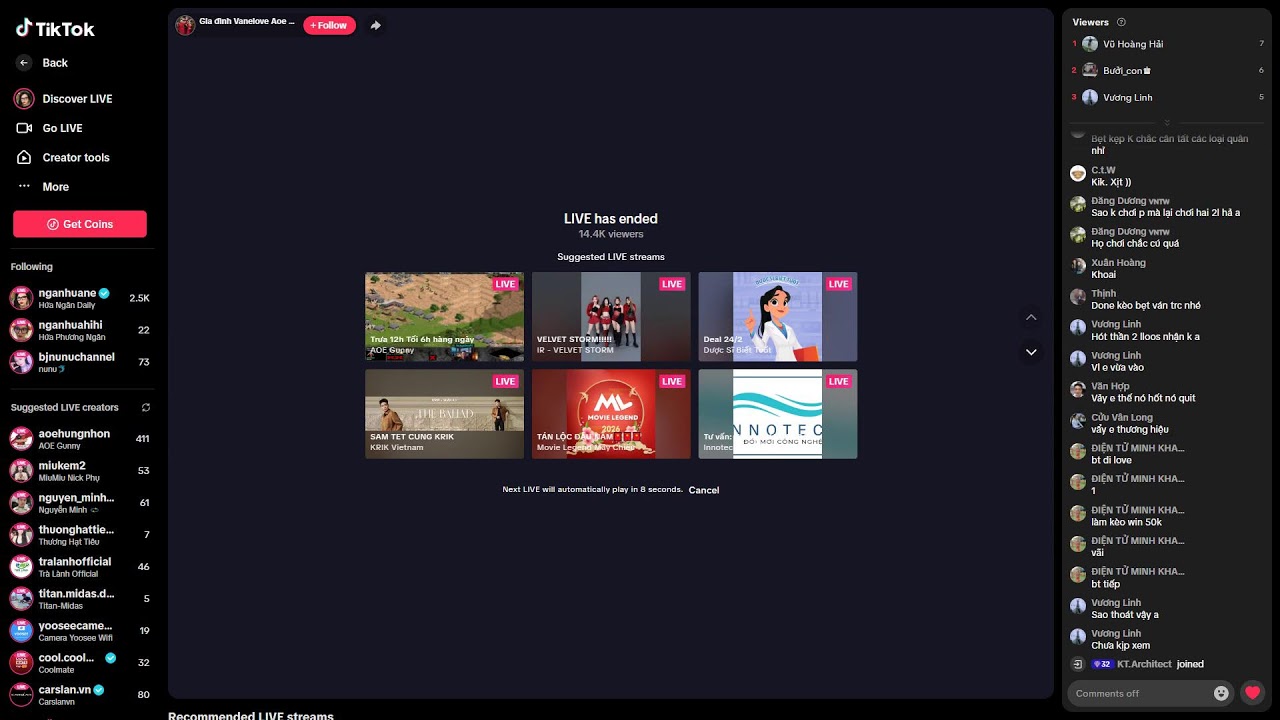Open miukem2 suggested creator

pyautogui.click(x=80, y=471)
